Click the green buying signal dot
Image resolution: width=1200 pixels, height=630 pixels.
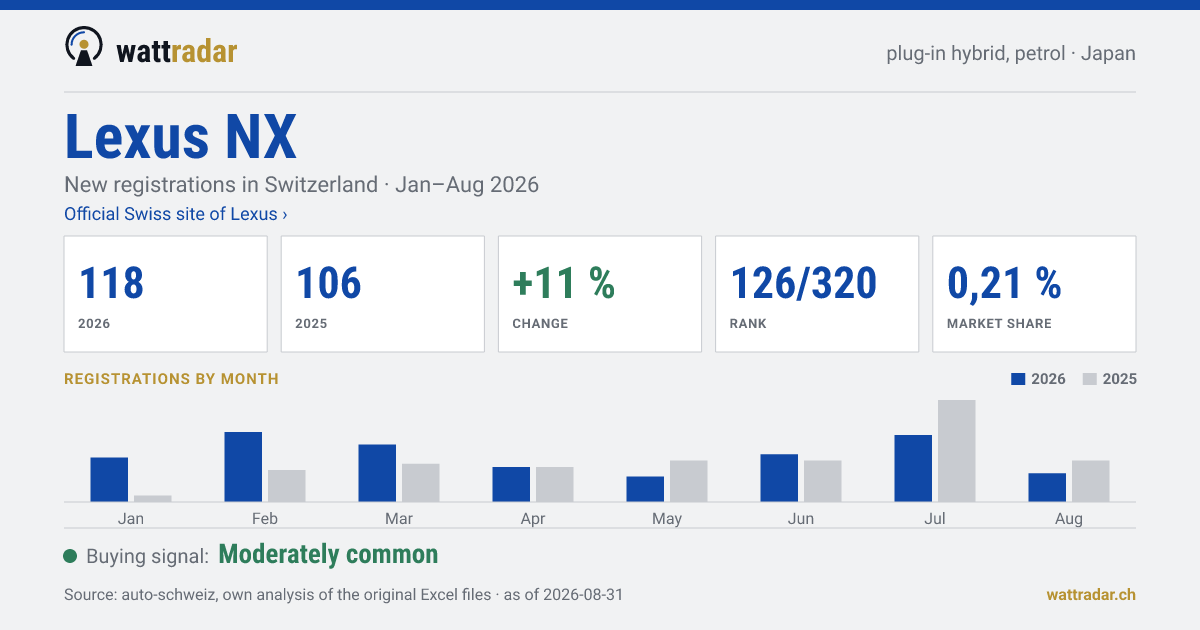tap(70, 556)
